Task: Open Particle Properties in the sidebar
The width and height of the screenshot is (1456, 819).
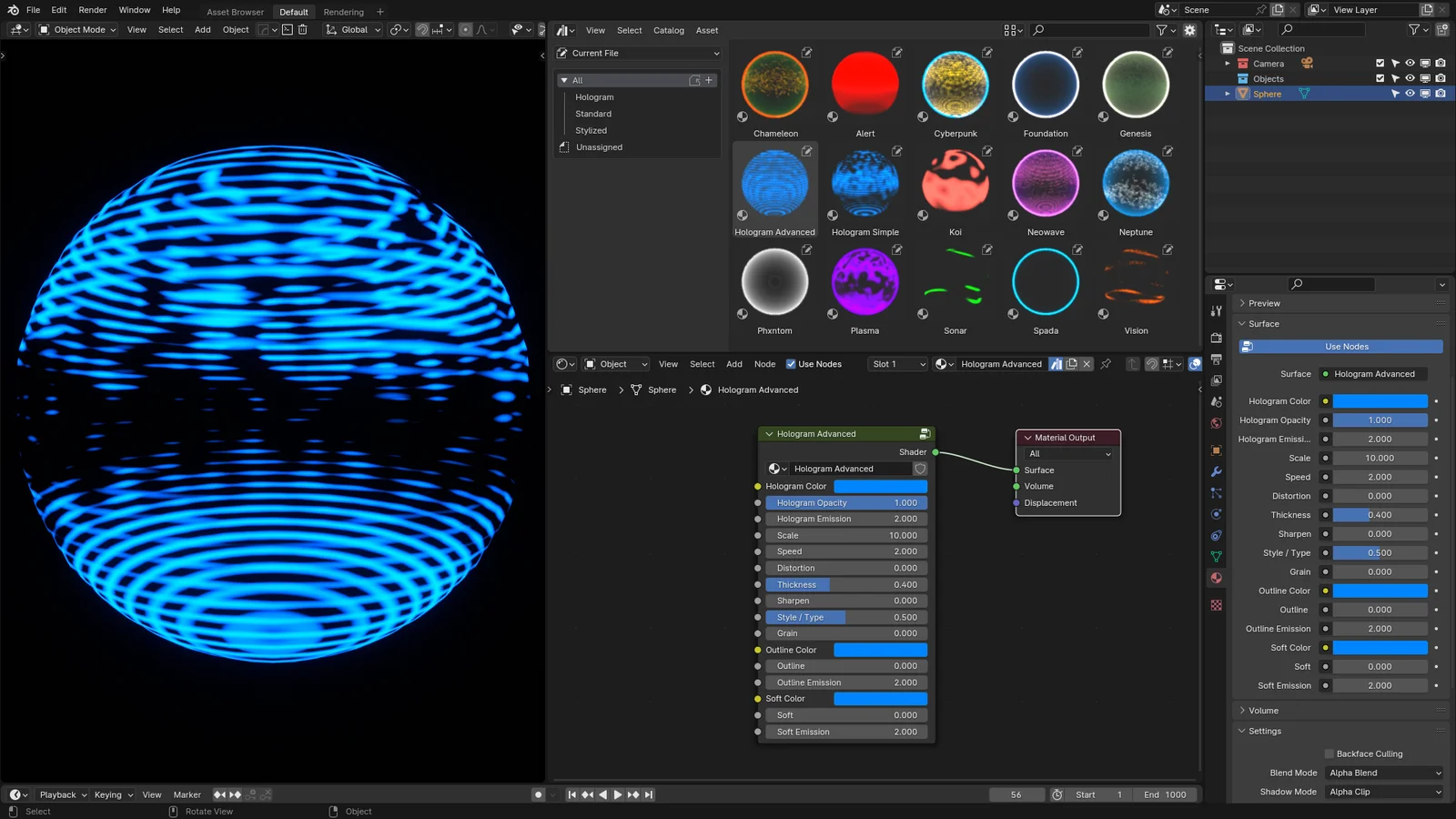Action: (x=1217, y=494)
